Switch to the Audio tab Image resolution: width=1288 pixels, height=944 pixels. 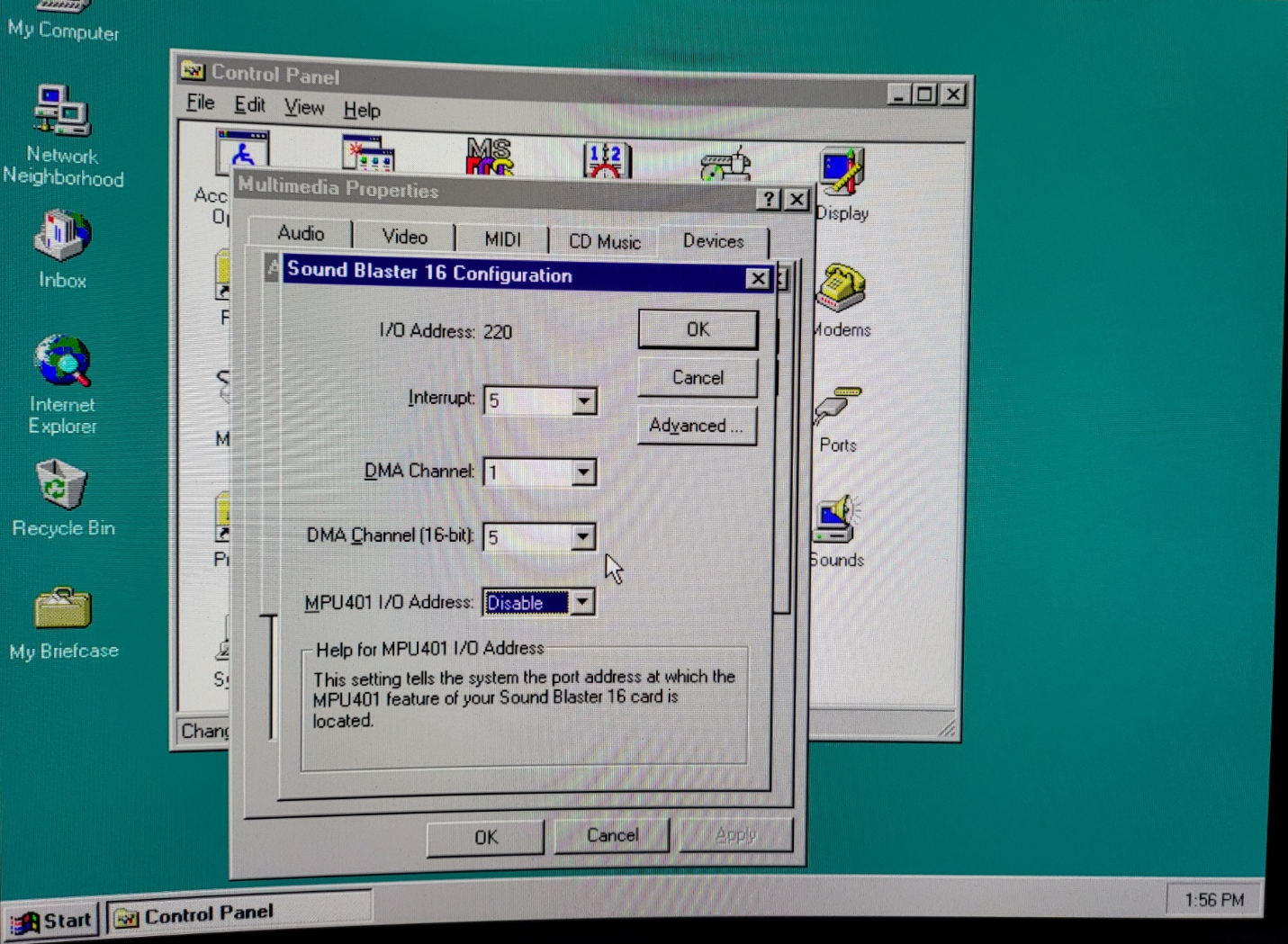tap(301, 233)
